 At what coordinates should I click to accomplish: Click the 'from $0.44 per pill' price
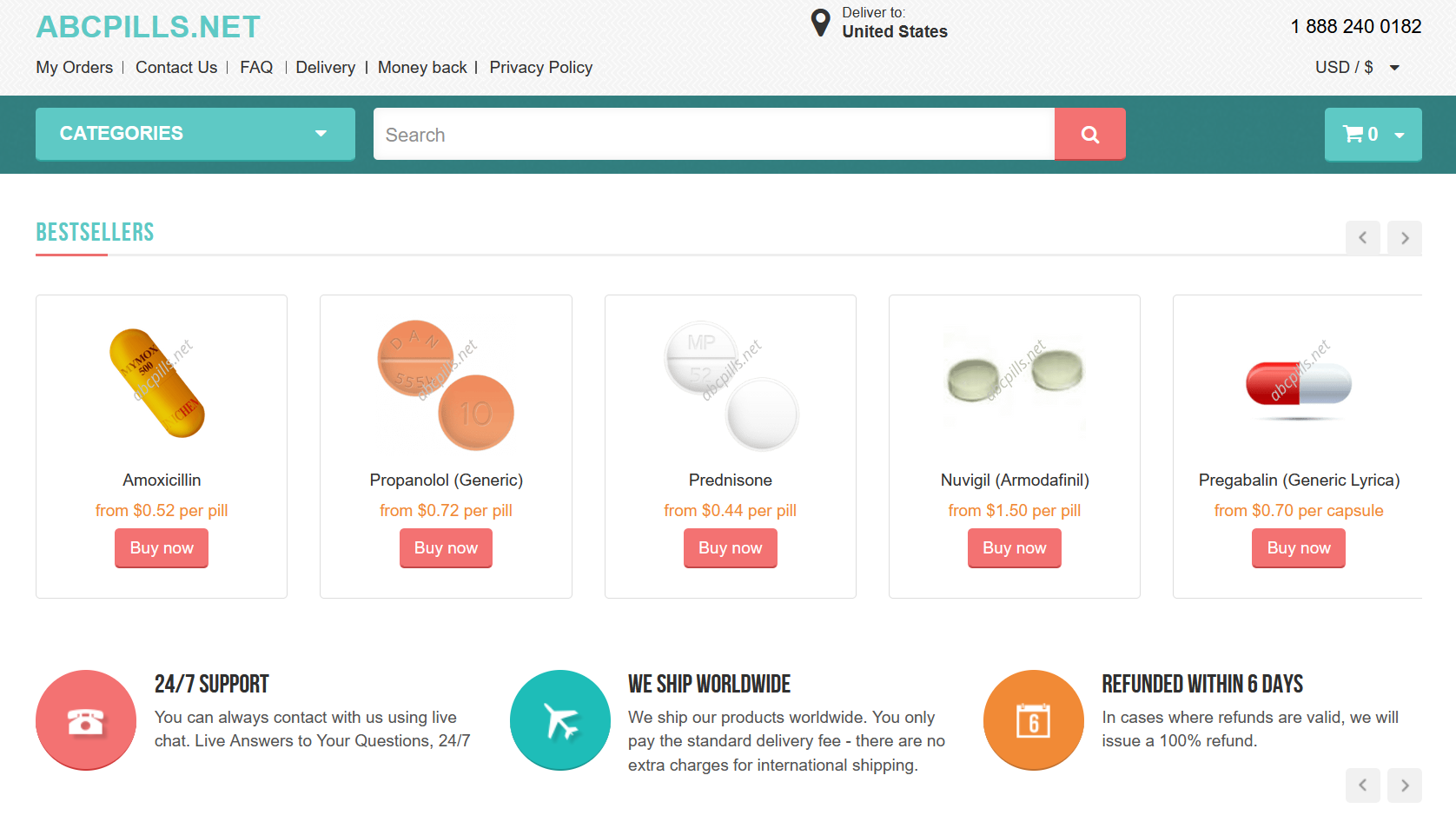point(731,511)
